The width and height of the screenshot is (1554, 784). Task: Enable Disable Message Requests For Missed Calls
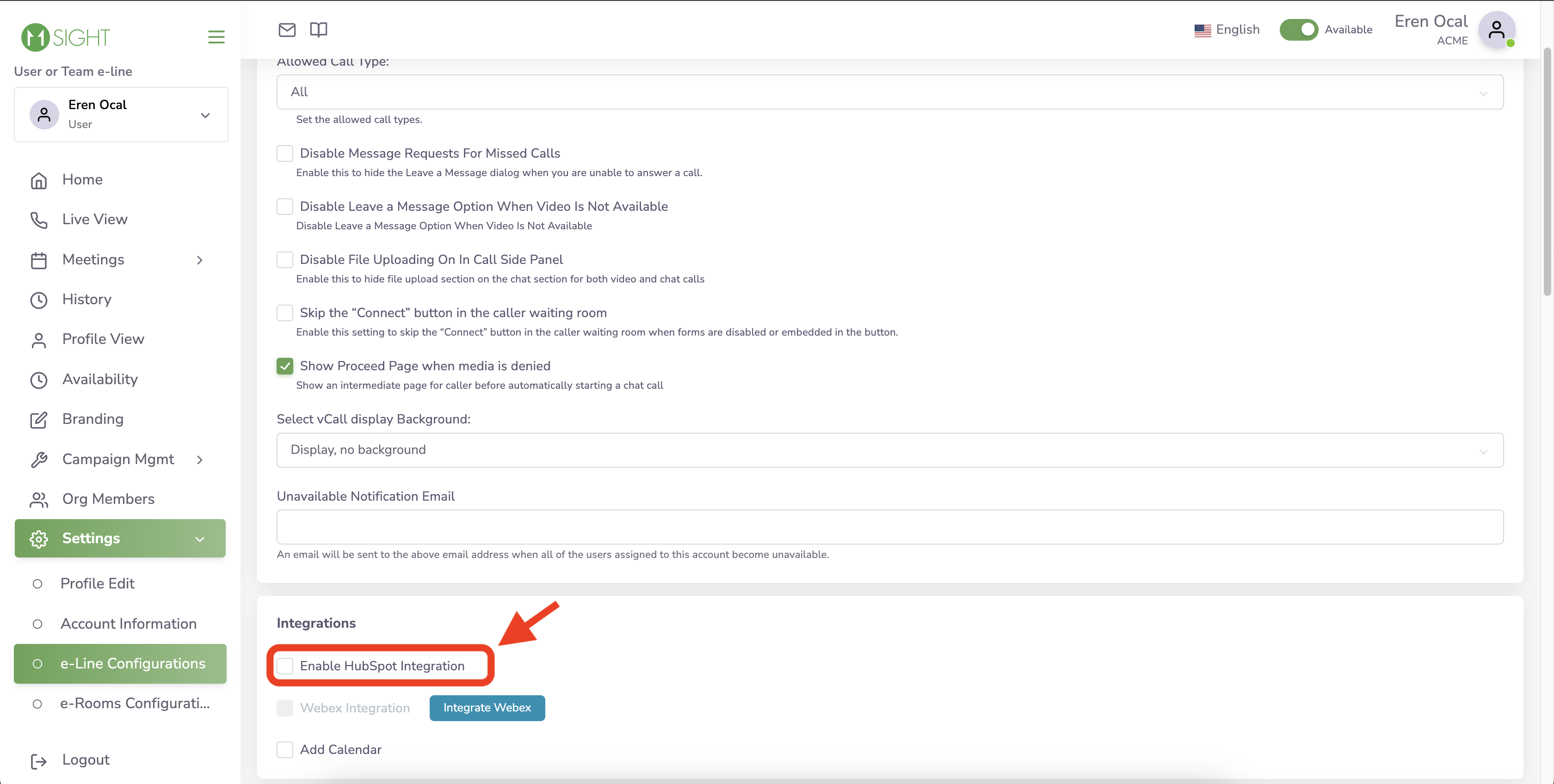point(285,153)
